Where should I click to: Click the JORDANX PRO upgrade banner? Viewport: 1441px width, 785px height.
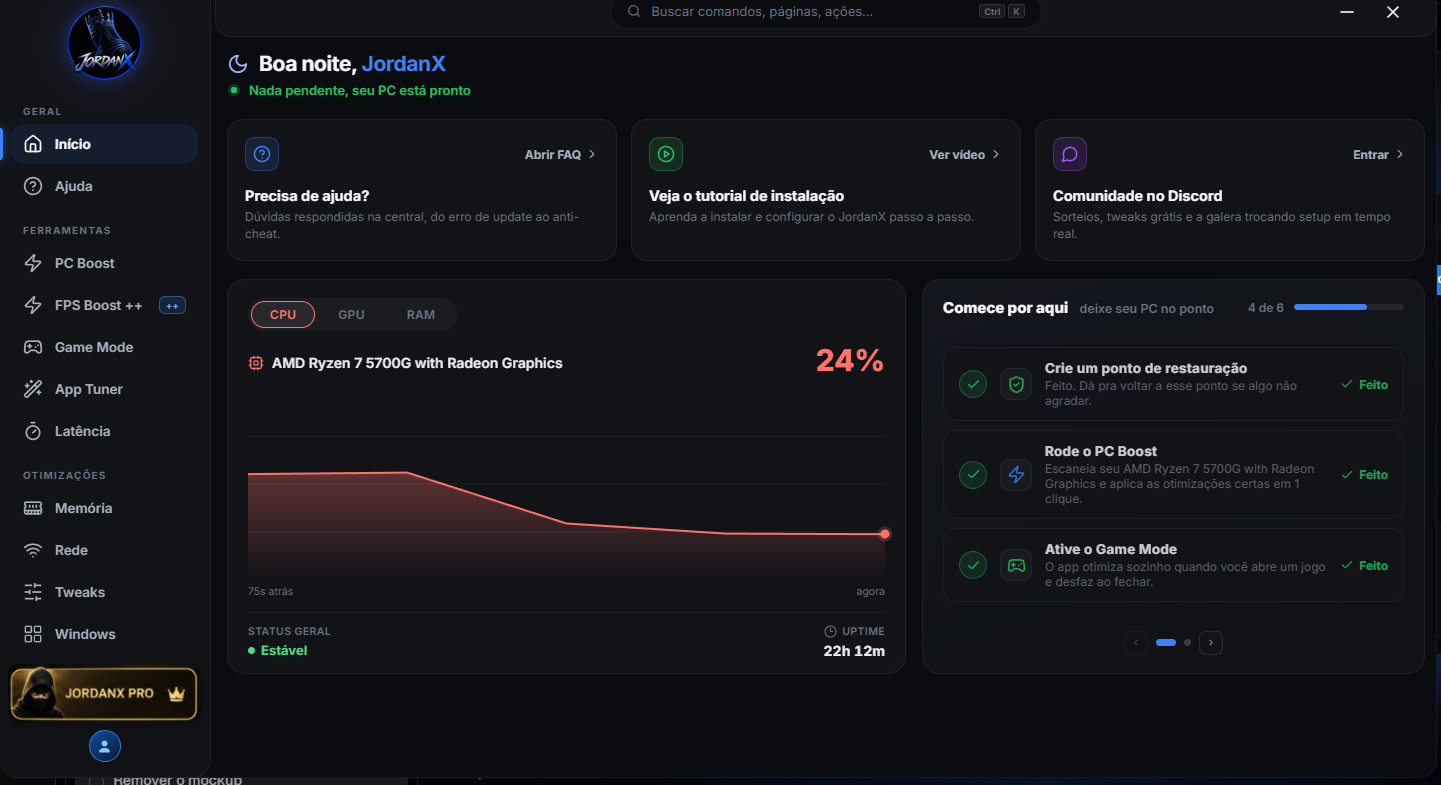(x=104, y=694)
